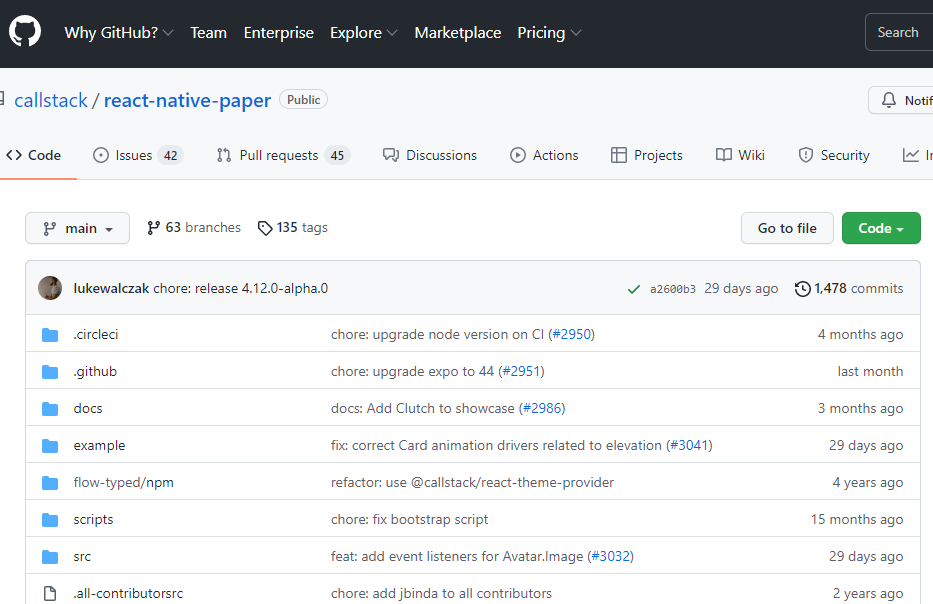
Task: Open commit message release 4.12.0-alpha.0
Action: coord(241,289)
